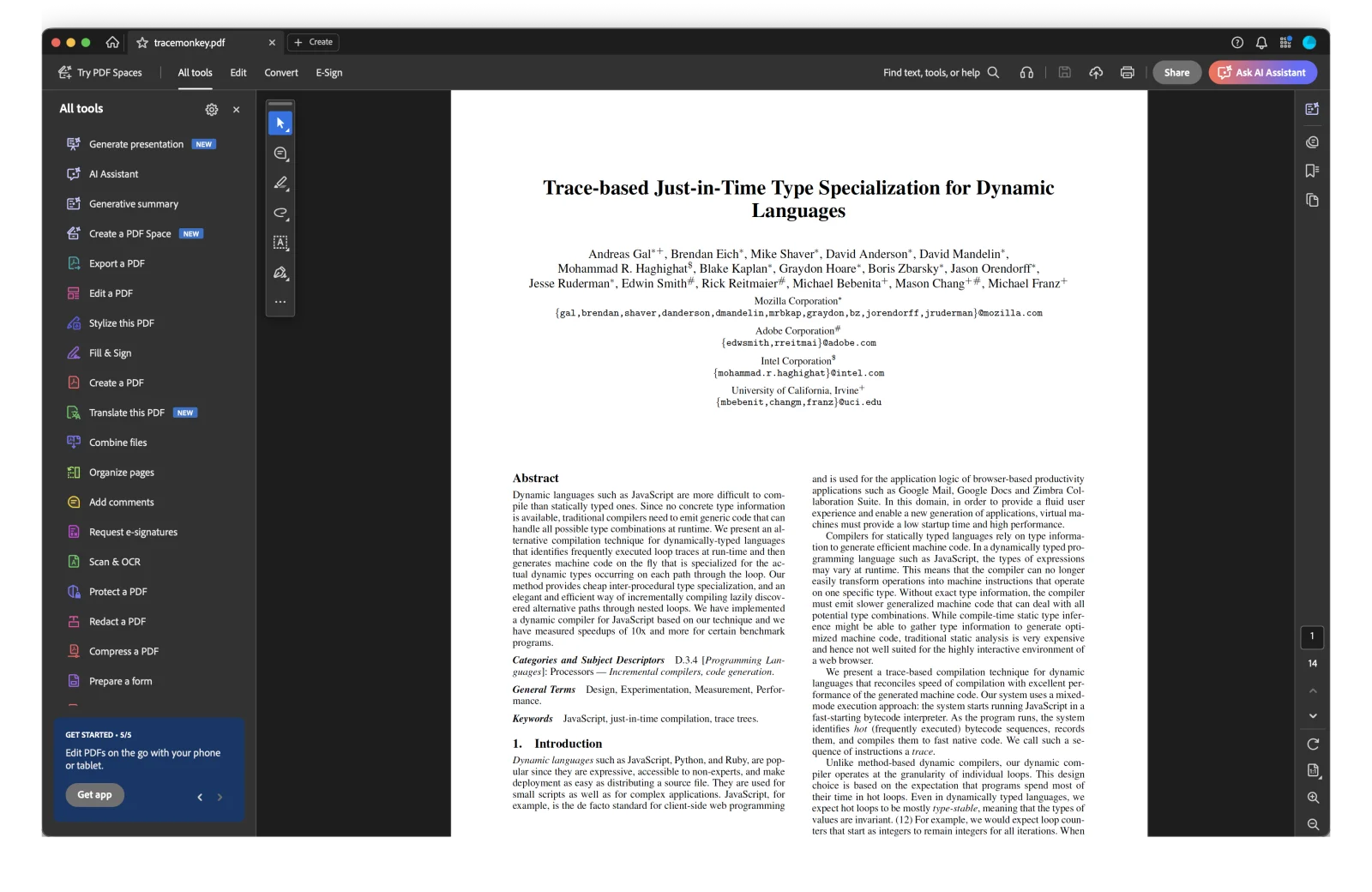
Task: Open the user profile avatar
Action: coord(1309,42)
